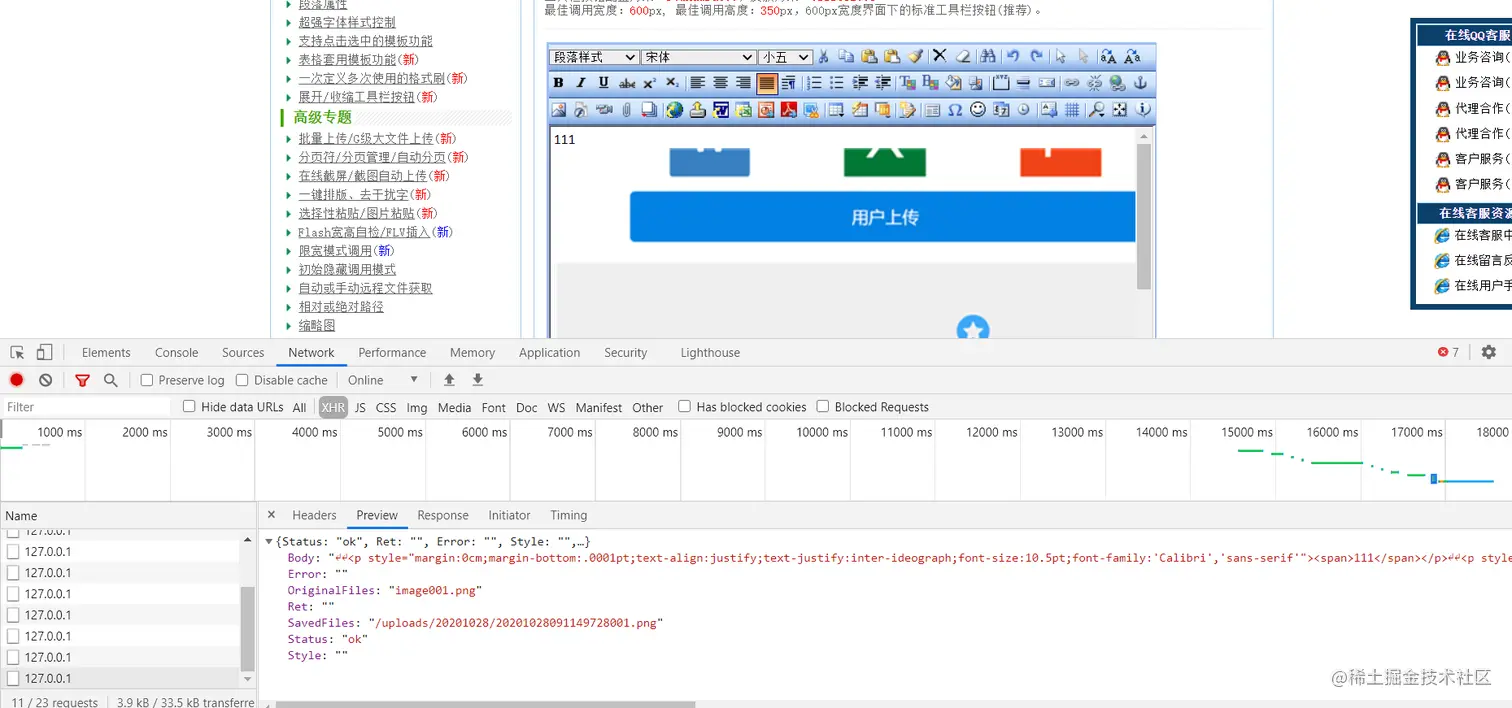Click the superscript icon
This screenshot has width=1512, height=708.
(x=650, y=83)
